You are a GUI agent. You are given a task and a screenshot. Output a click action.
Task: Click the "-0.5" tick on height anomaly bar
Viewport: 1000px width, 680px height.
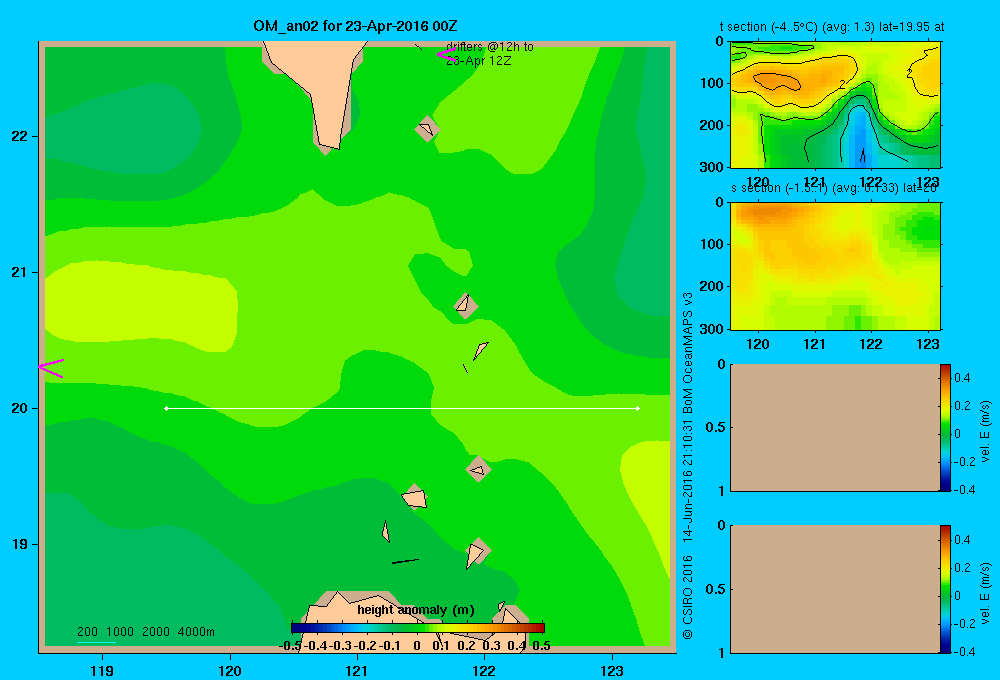[x=290, y=646]
